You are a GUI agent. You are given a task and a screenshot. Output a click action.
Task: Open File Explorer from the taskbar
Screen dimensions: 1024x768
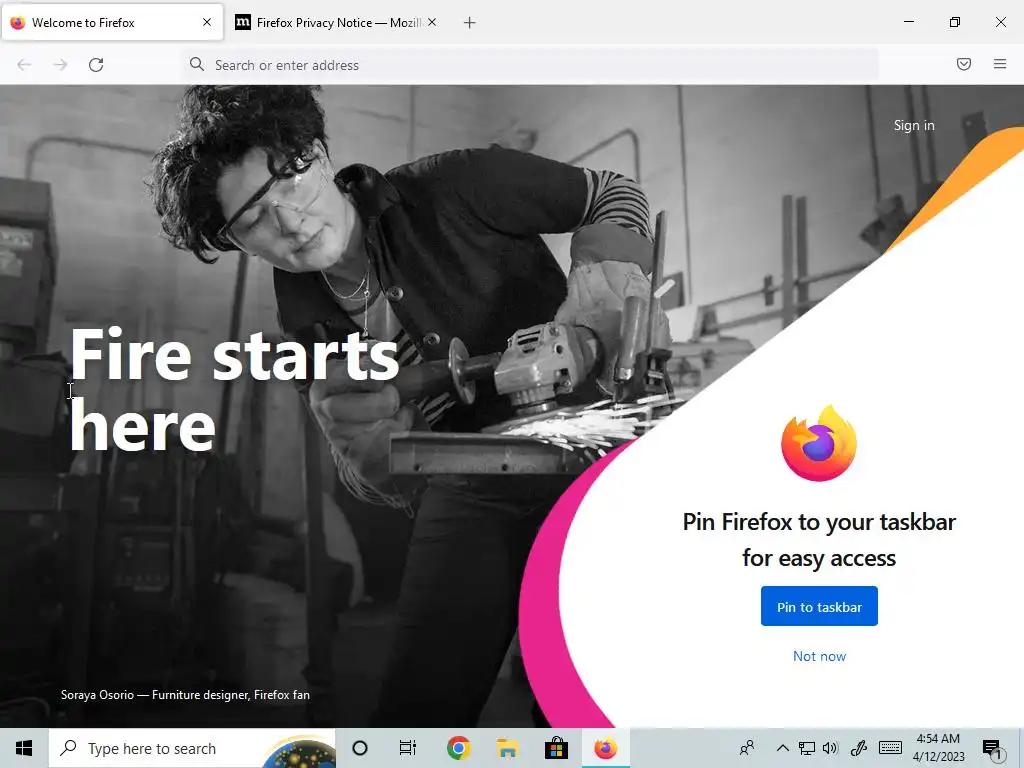[507, 748]
